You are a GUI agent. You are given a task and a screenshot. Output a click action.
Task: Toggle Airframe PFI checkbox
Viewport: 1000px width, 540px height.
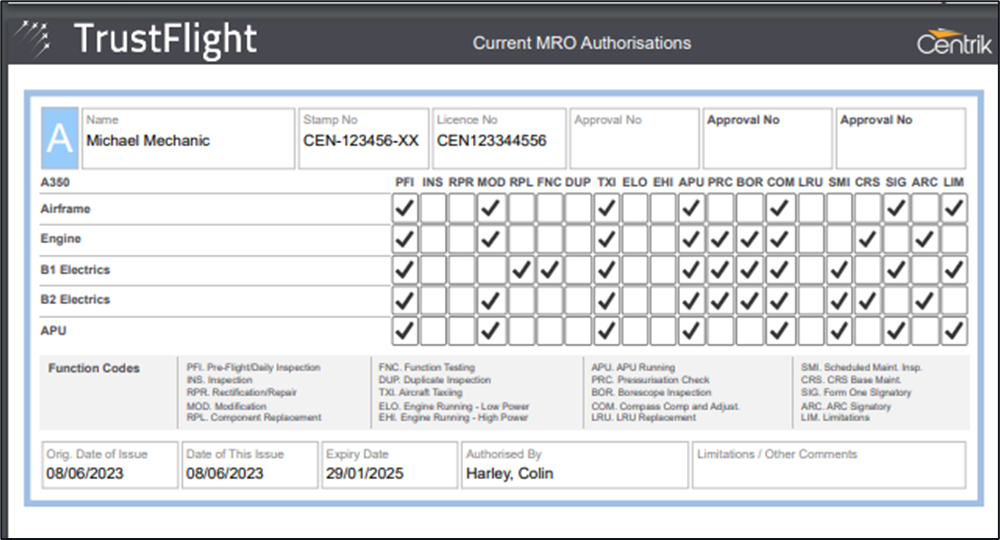click(404, 209)
